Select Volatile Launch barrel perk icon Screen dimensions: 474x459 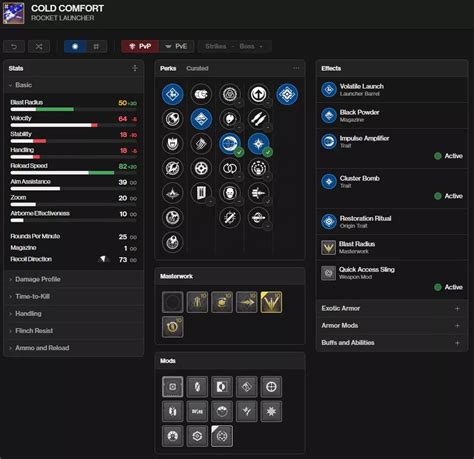[x=173, y=95]
